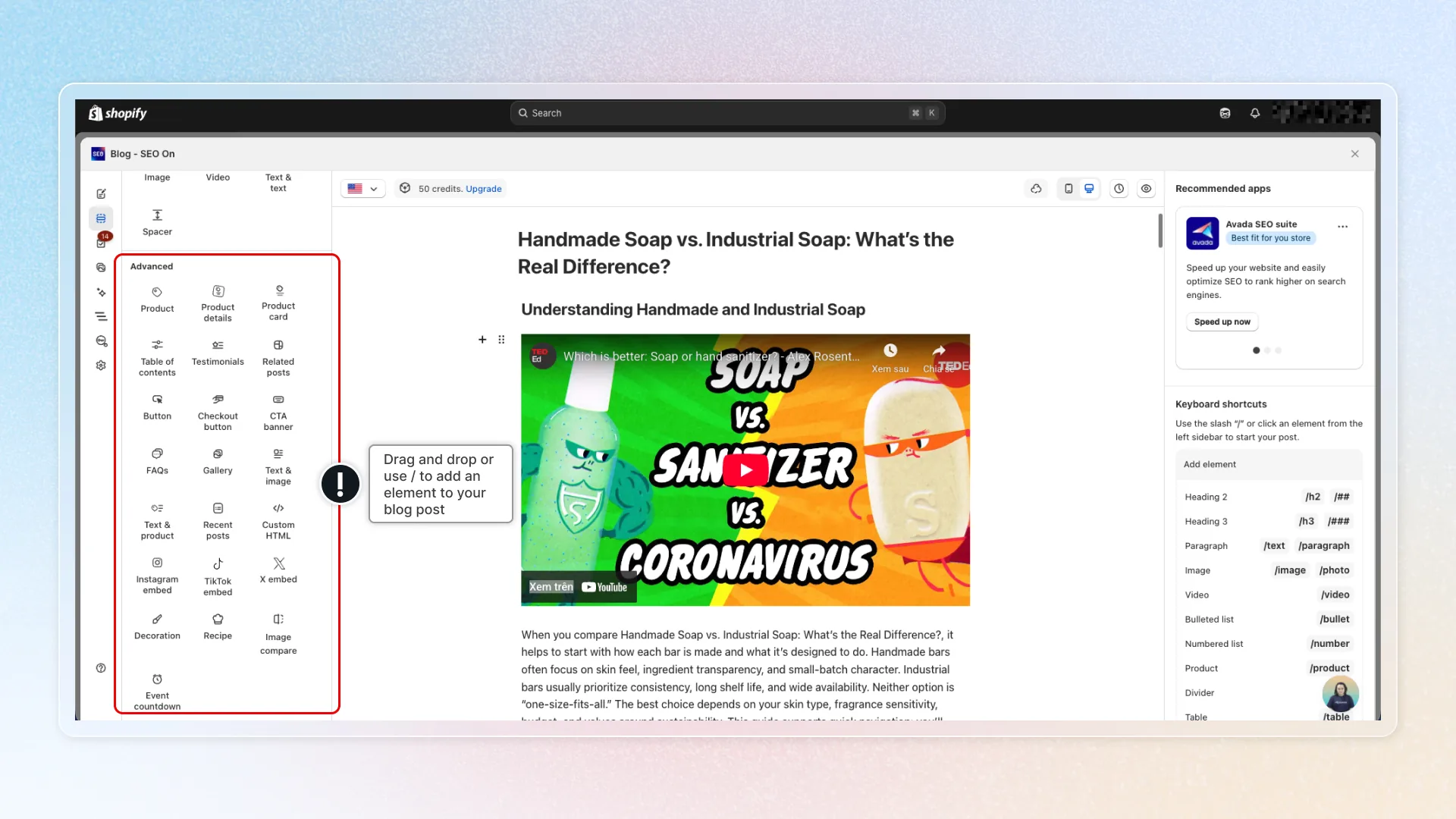Click the Xem sau watch later button
Viewport: 1456px width, 819px height.
coord(890,359)
